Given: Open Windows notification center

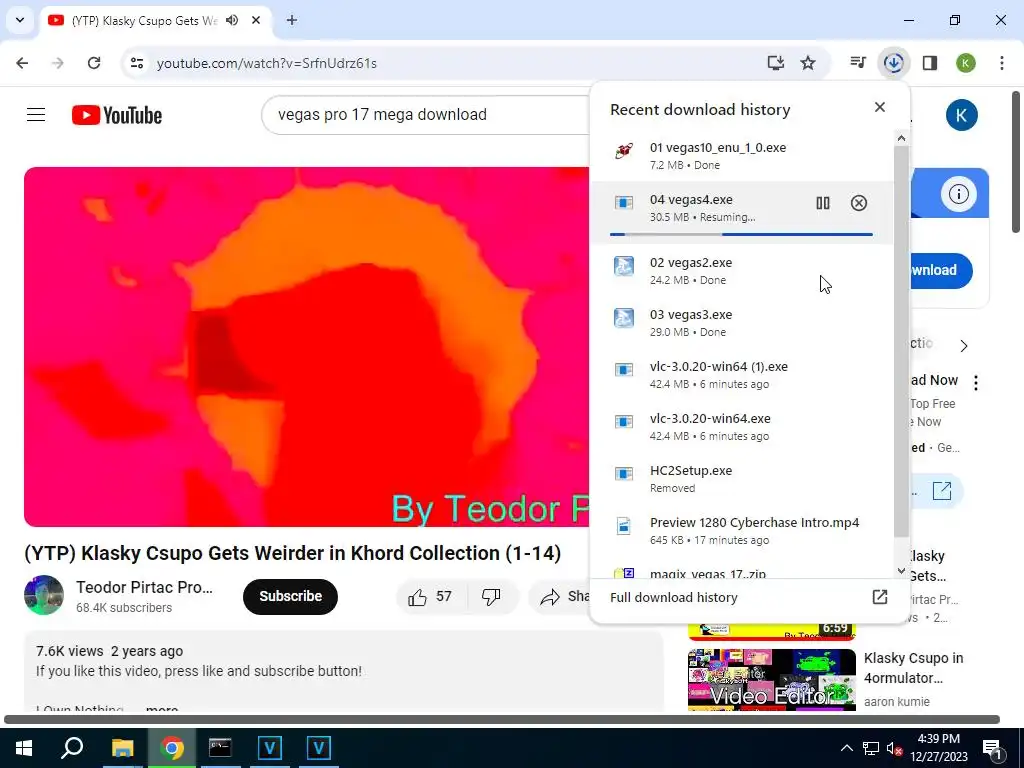Looking at the screenshot, I should (991, 748).
